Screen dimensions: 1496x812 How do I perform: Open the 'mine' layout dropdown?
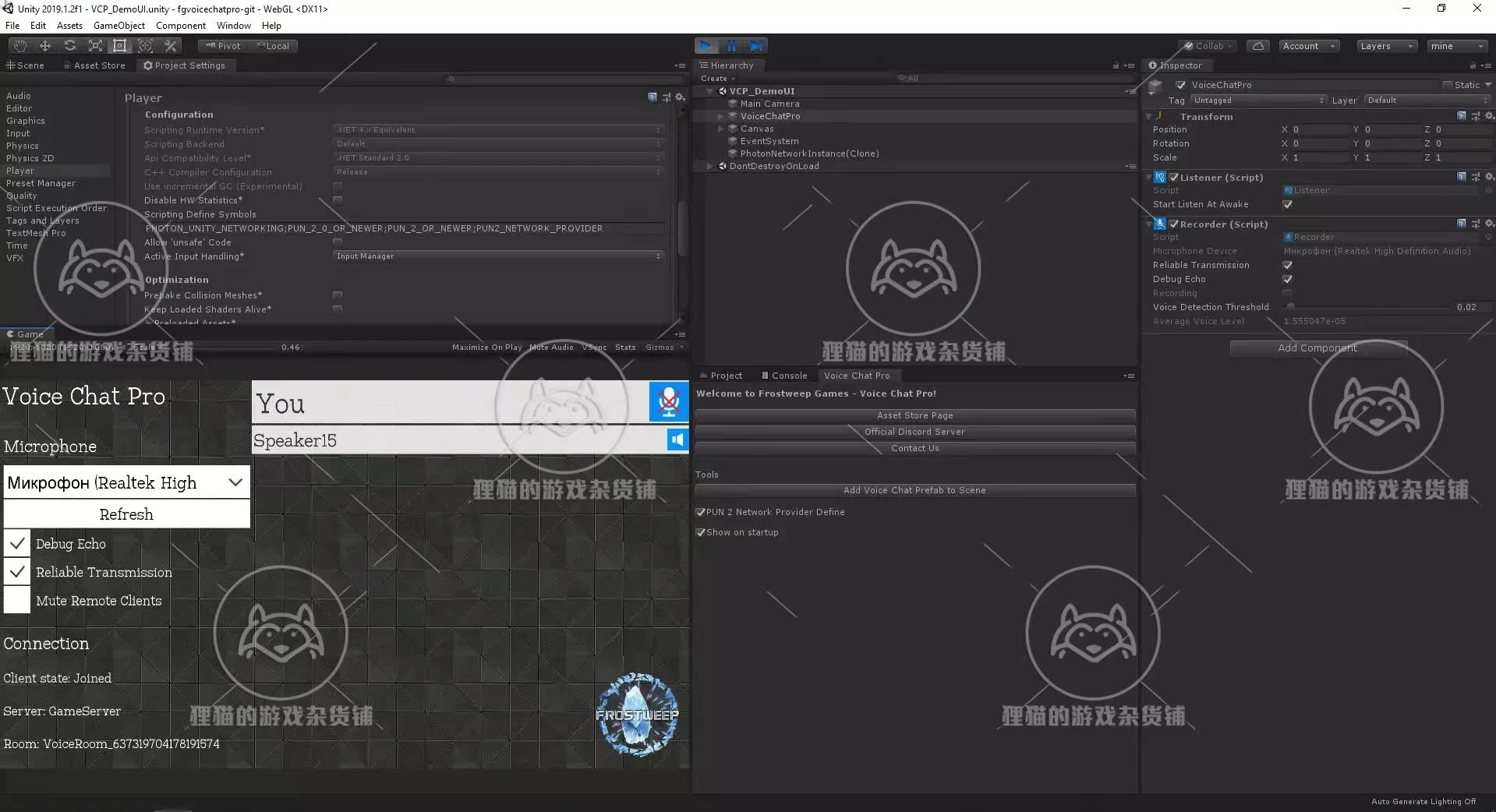click(1457, 46)
